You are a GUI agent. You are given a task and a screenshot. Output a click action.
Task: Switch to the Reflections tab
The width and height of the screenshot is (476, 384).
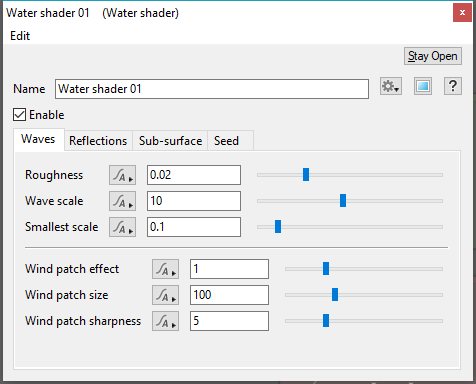pyautogui.click(x=98, y=141)
